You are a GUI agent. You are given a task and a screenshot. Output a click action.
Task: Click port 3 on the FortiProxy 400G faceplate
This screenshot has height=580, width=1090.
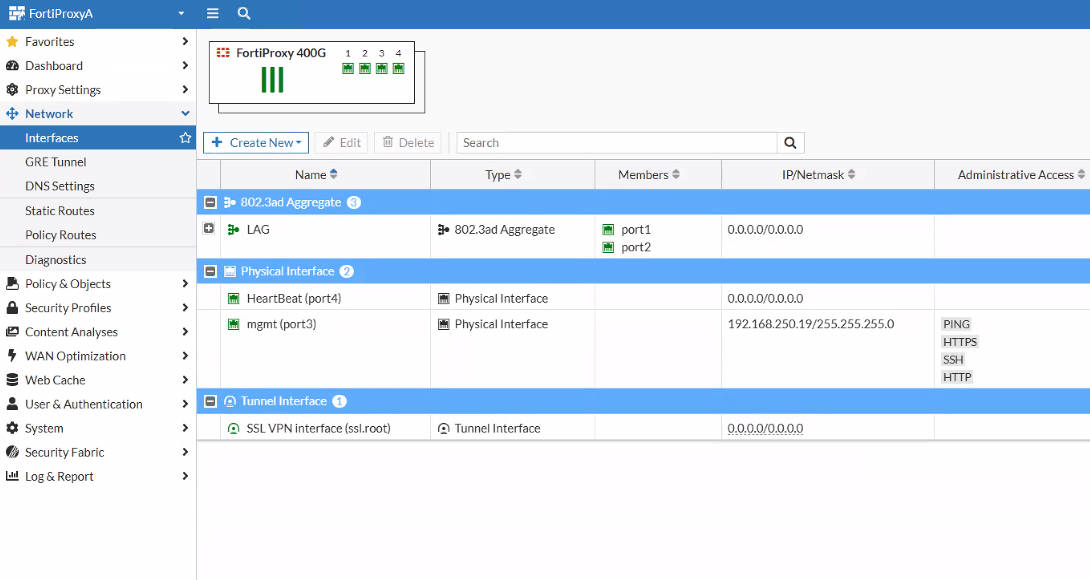(382, 68)
